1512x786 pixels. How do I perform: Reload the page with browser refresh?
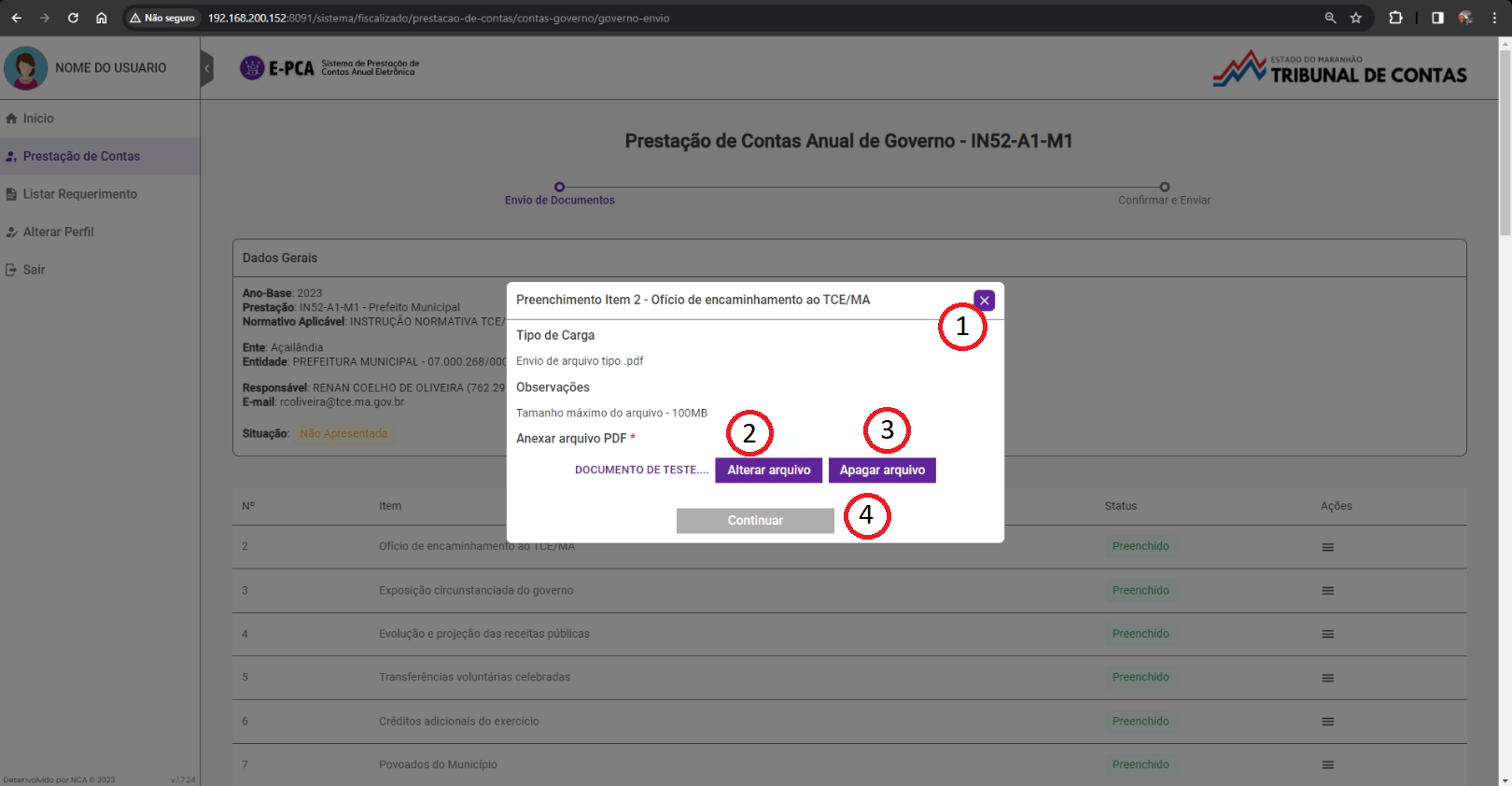point(73,18)
